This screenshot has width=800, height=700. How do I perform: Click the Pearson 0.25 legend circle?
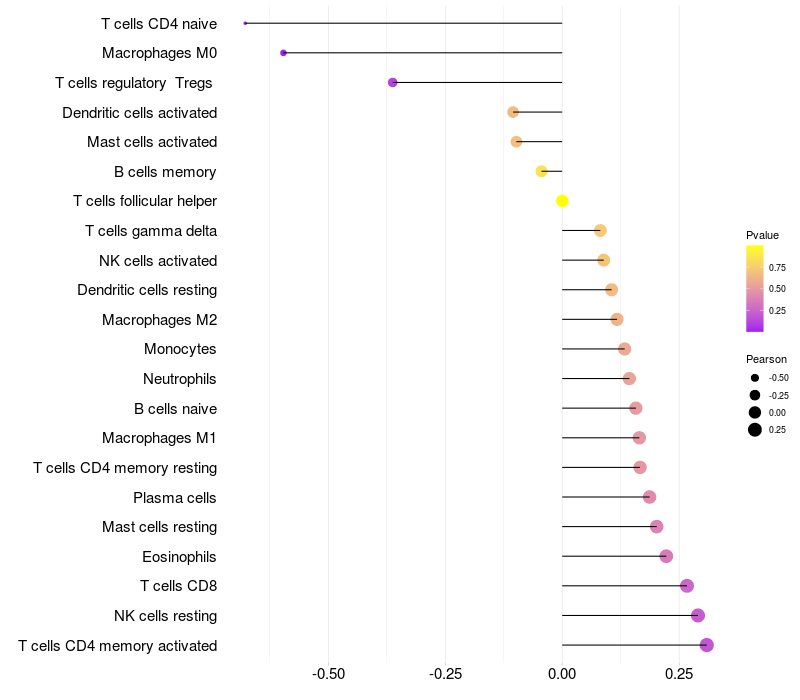(755, 430)
